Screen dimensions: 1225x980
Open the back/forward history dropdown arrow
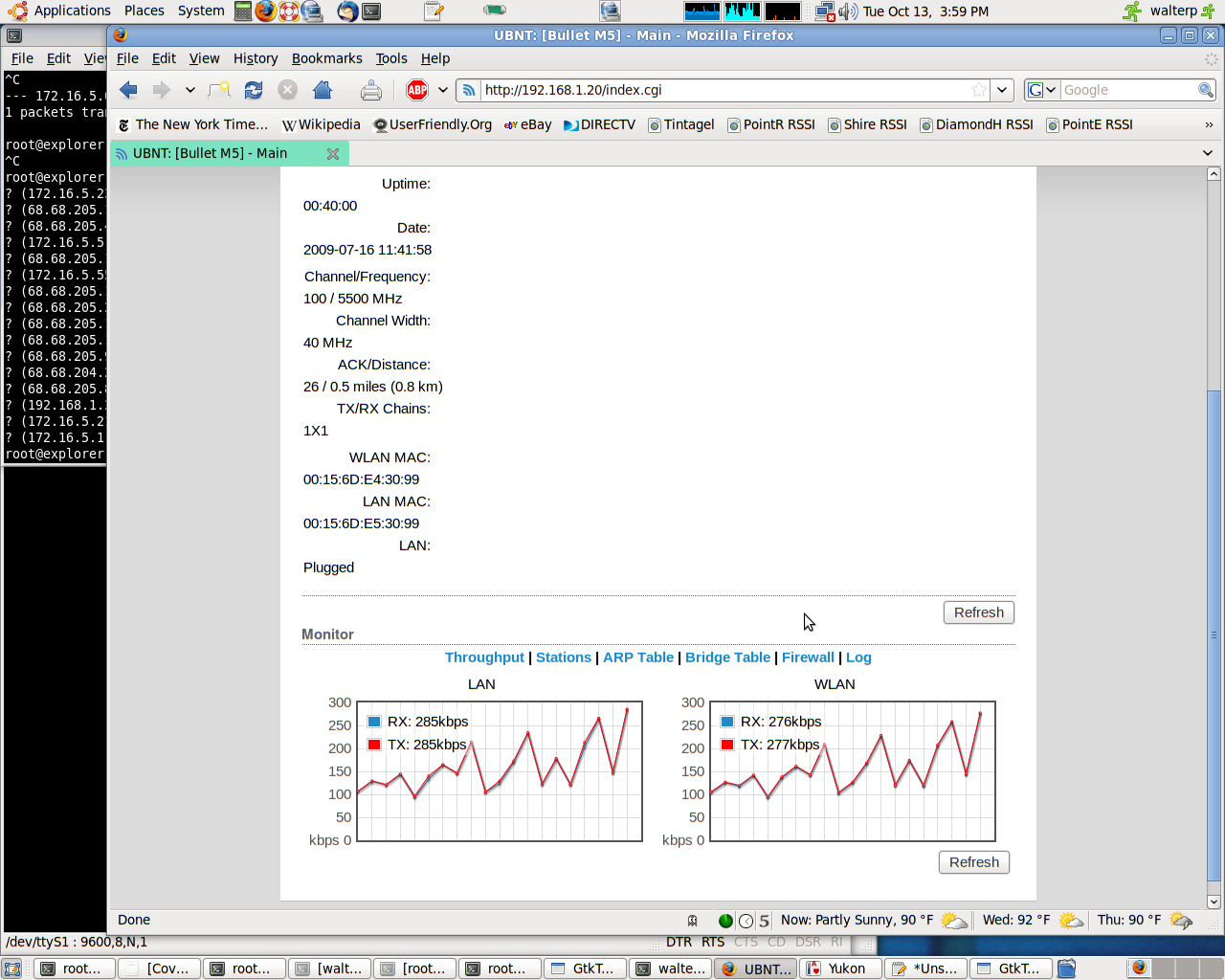tap(190, 90)
